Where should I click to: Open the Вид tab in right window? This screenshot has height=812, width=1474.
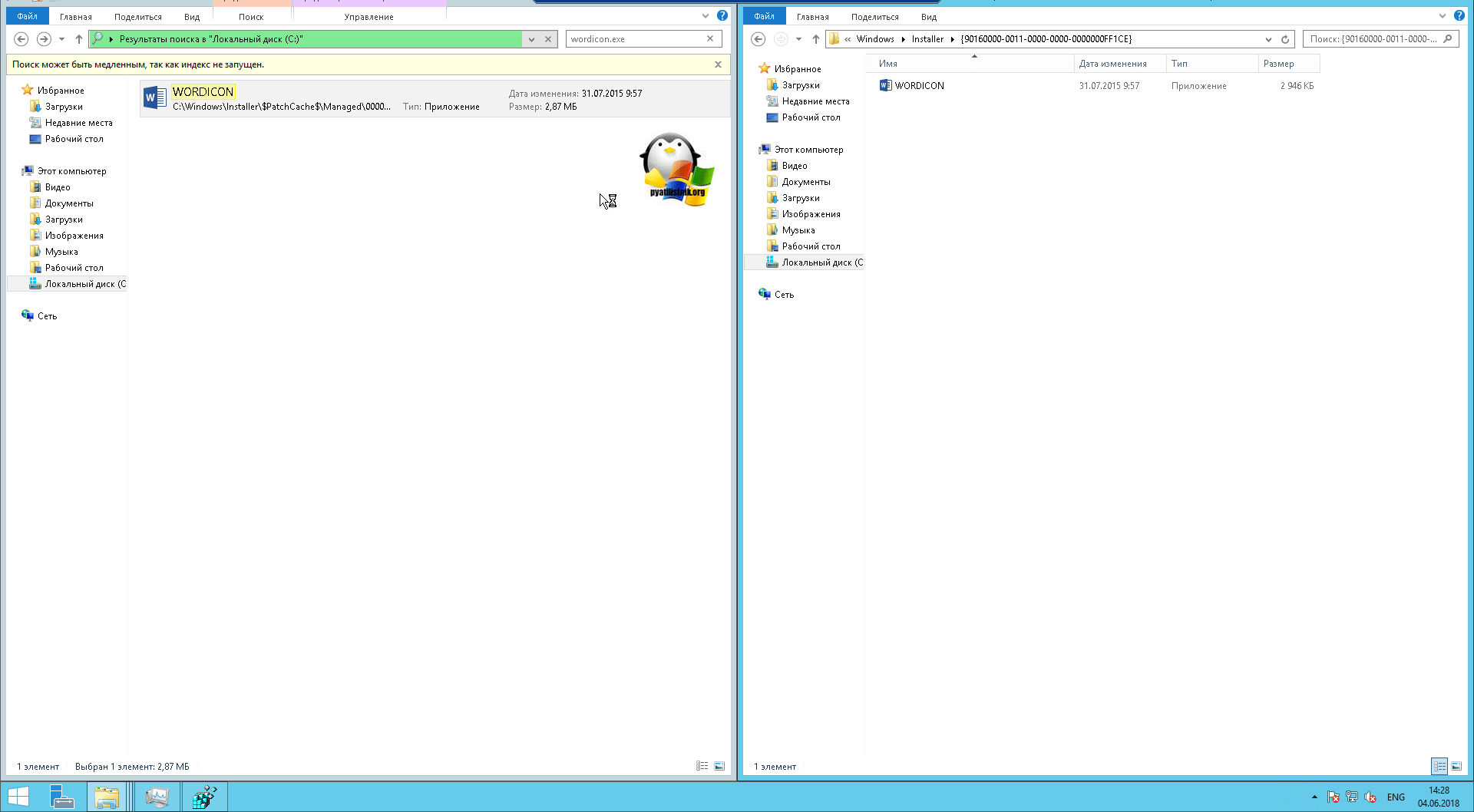[x=929, y=17]
